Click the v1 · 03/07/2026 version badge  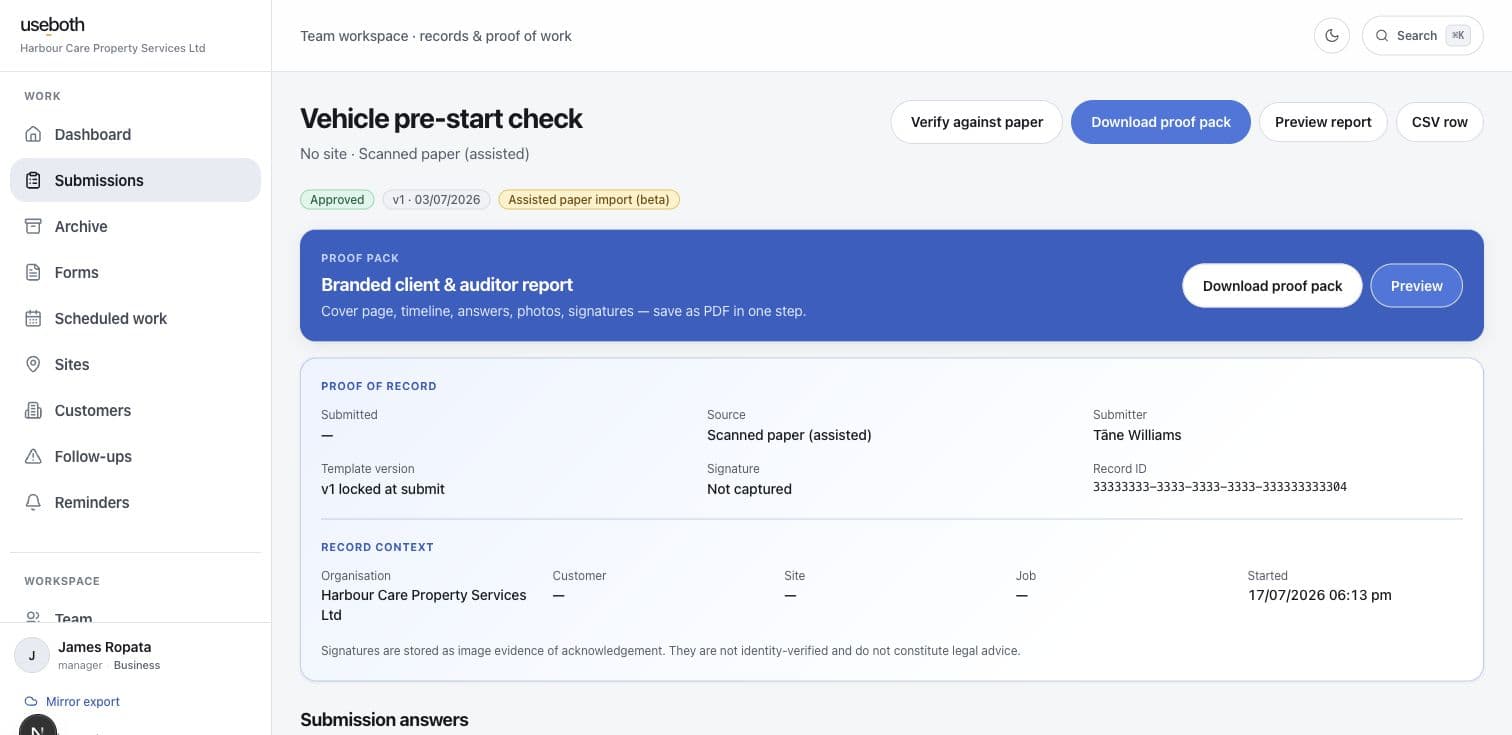click(x=436, y=199)
